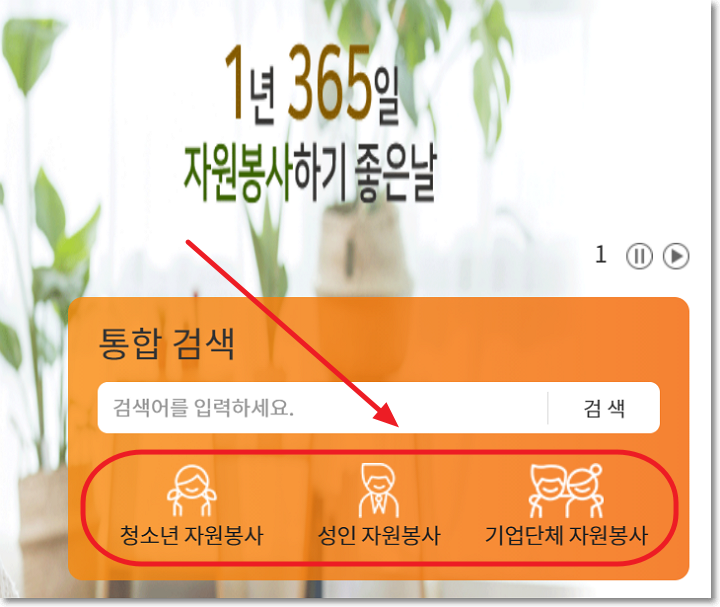The width and height of the screenshot is (720, 607).
Task: Play the banner slideshow
Action: point(676,256)
